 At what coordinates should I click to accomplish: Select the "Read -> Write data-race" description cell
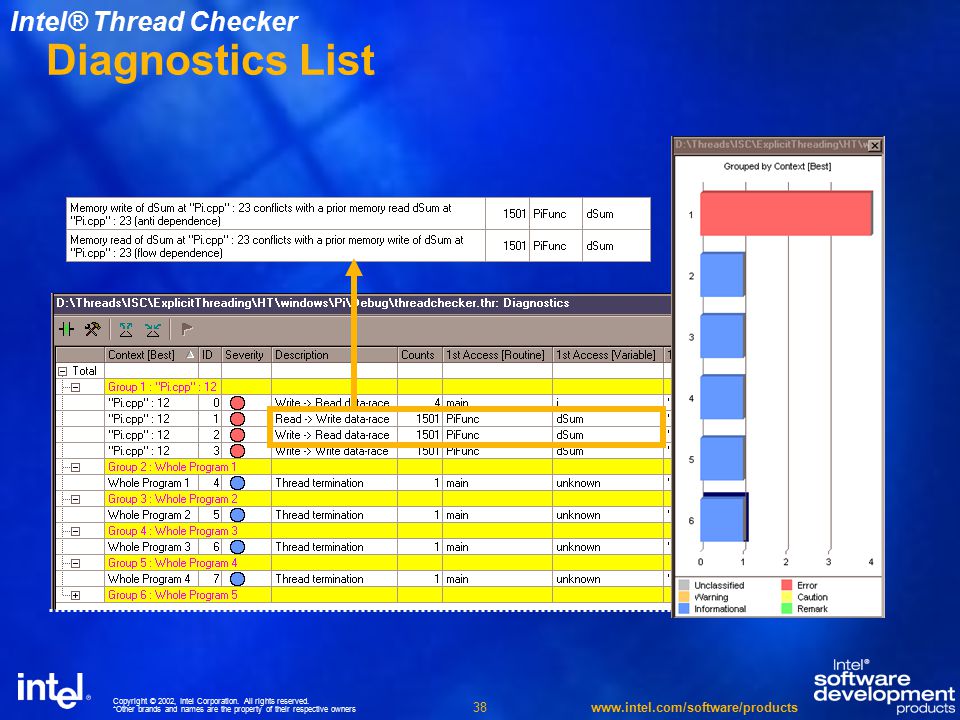332,419
